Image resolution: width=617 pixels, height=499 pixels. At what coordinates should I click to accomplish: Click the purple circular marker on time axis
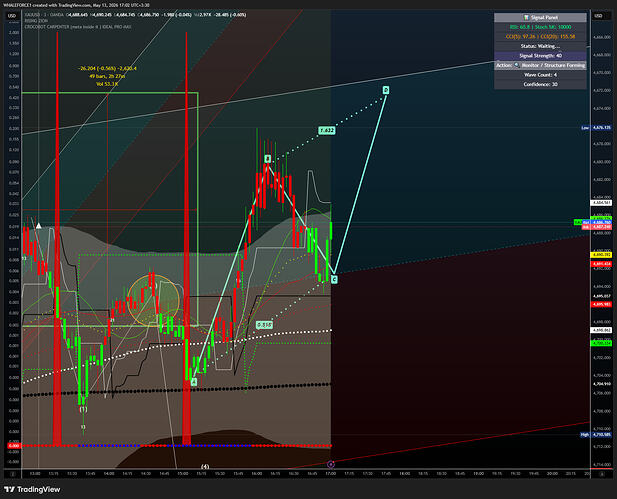331,464
